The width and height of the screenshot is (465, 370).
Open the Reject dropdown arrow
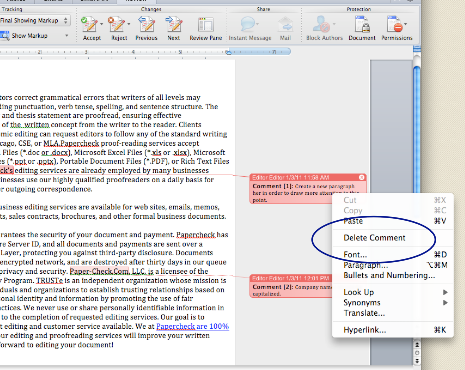128,24
